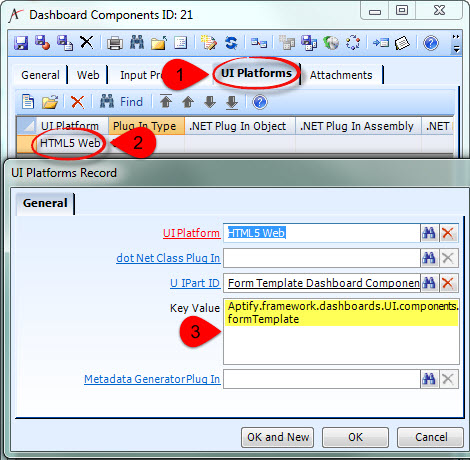The height and width of the screenshot is (460, 470).
Task: Clear the U IPart ID field with the red X
Action: (448, 283)
